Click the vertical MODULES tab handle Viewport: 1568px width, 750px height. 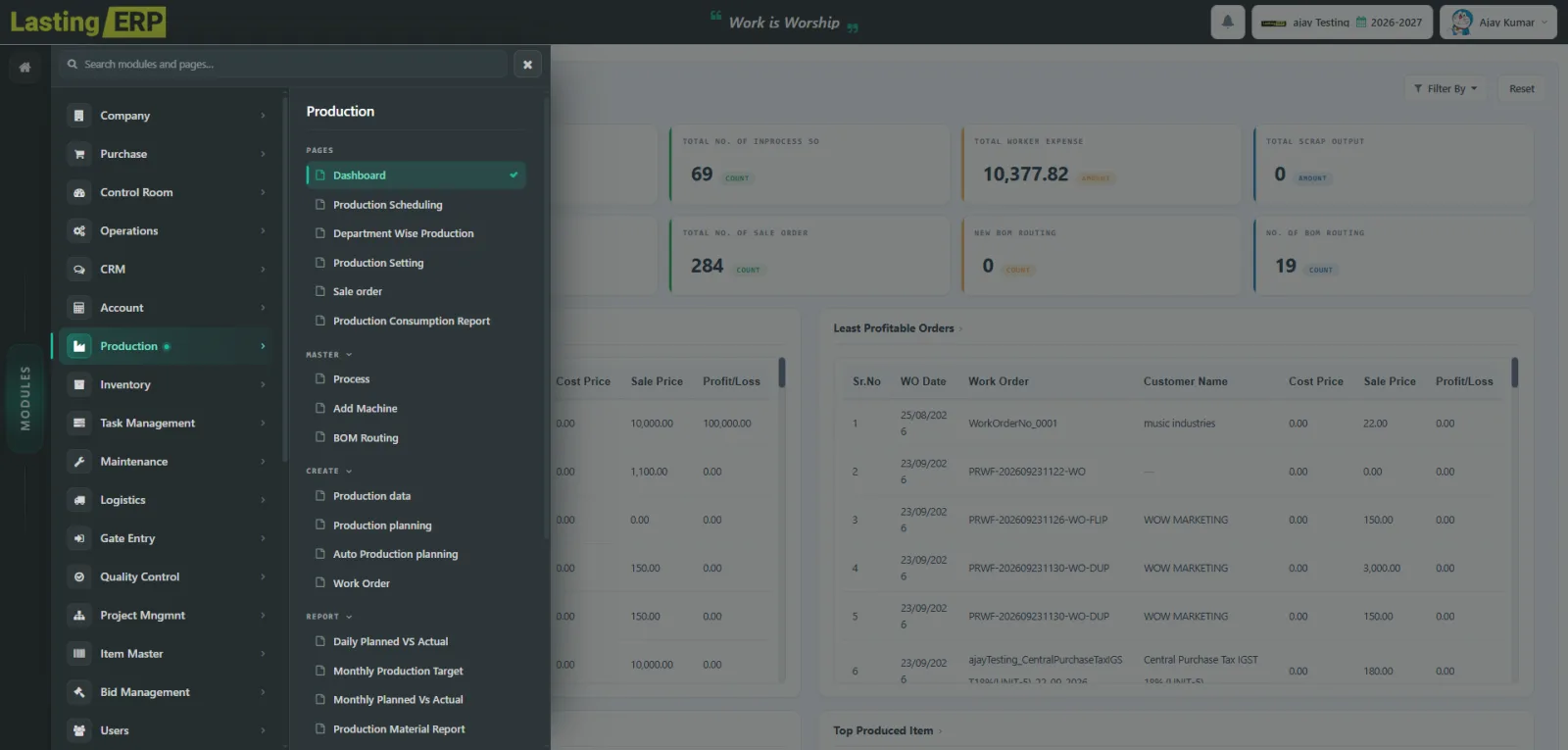click(25, 398)
